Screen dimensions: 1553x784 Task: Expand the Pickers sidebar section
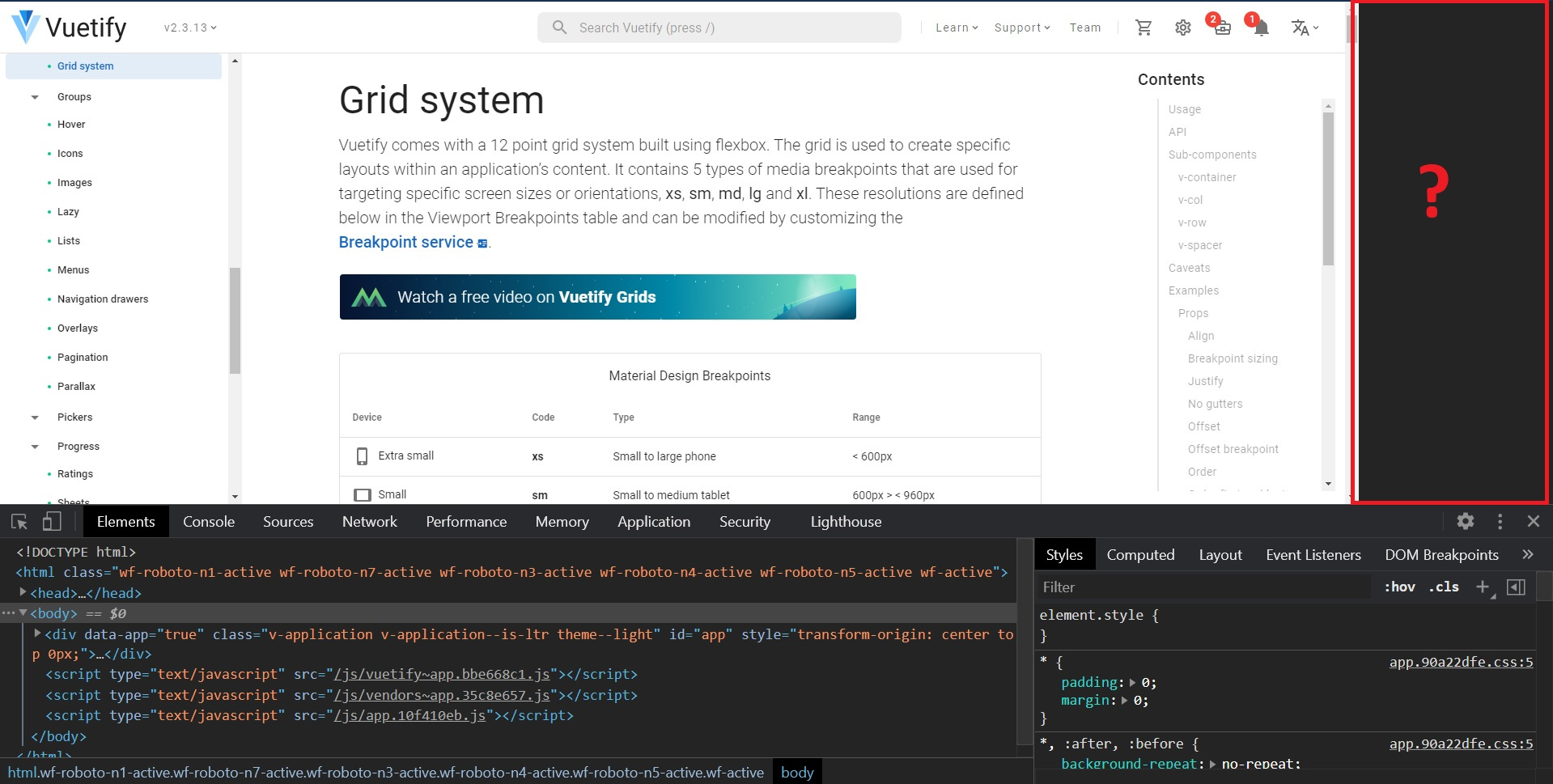[35, 417]
